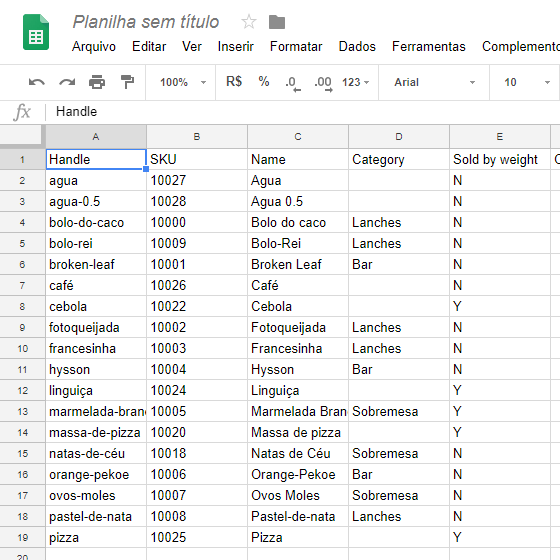Format as percent
Screen dimensions: 560x560
pos(264,82)
